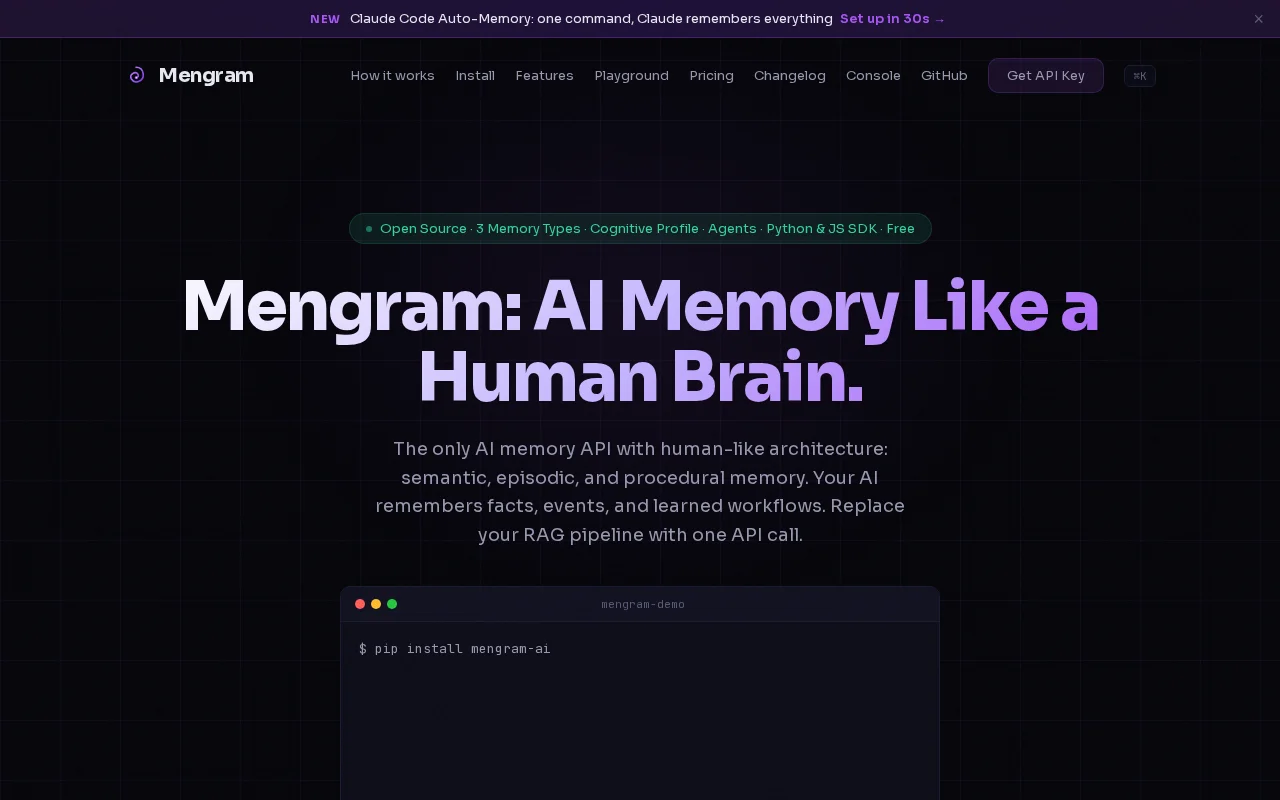Go to How it works section
Viewport: 1280px width, 800px height.
click(392, 76)
